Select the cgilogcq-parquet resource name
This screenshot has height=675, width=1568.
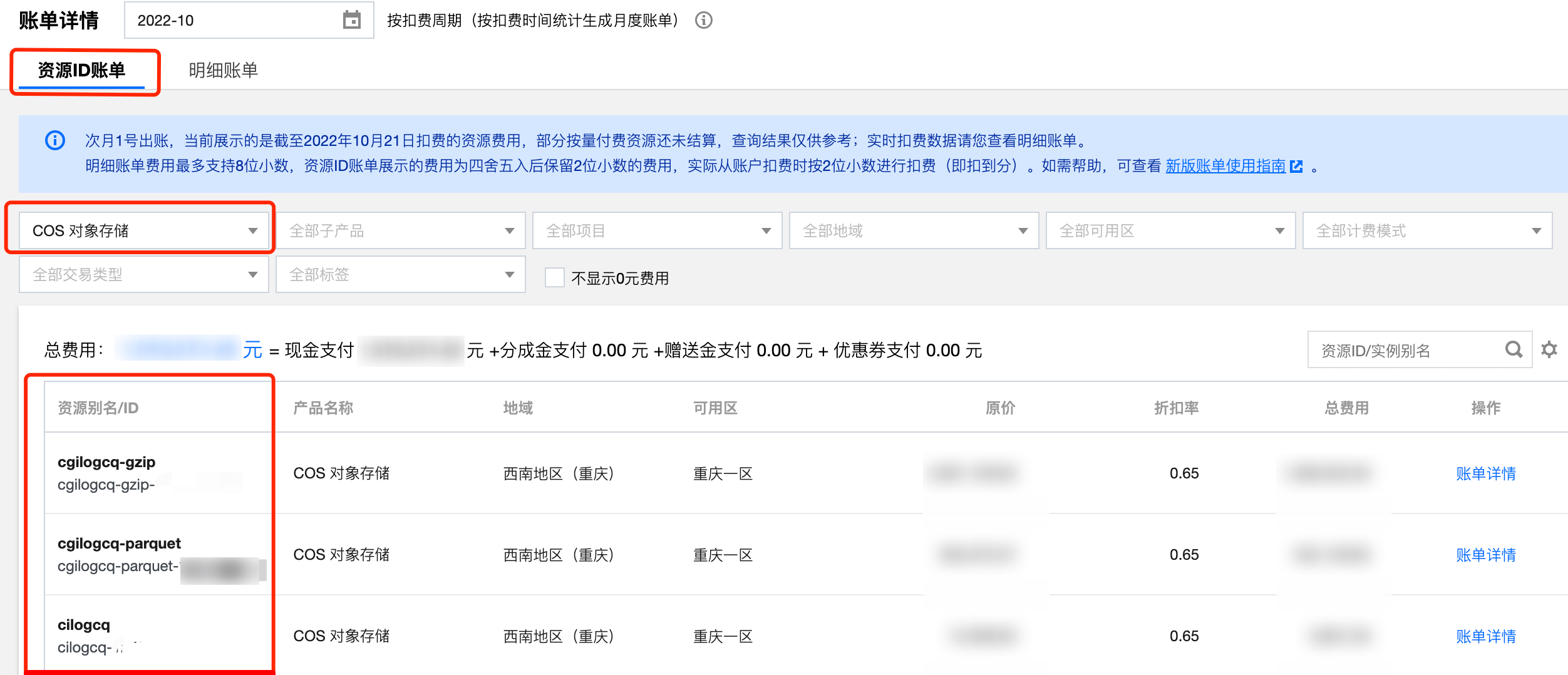coord(119,544)
